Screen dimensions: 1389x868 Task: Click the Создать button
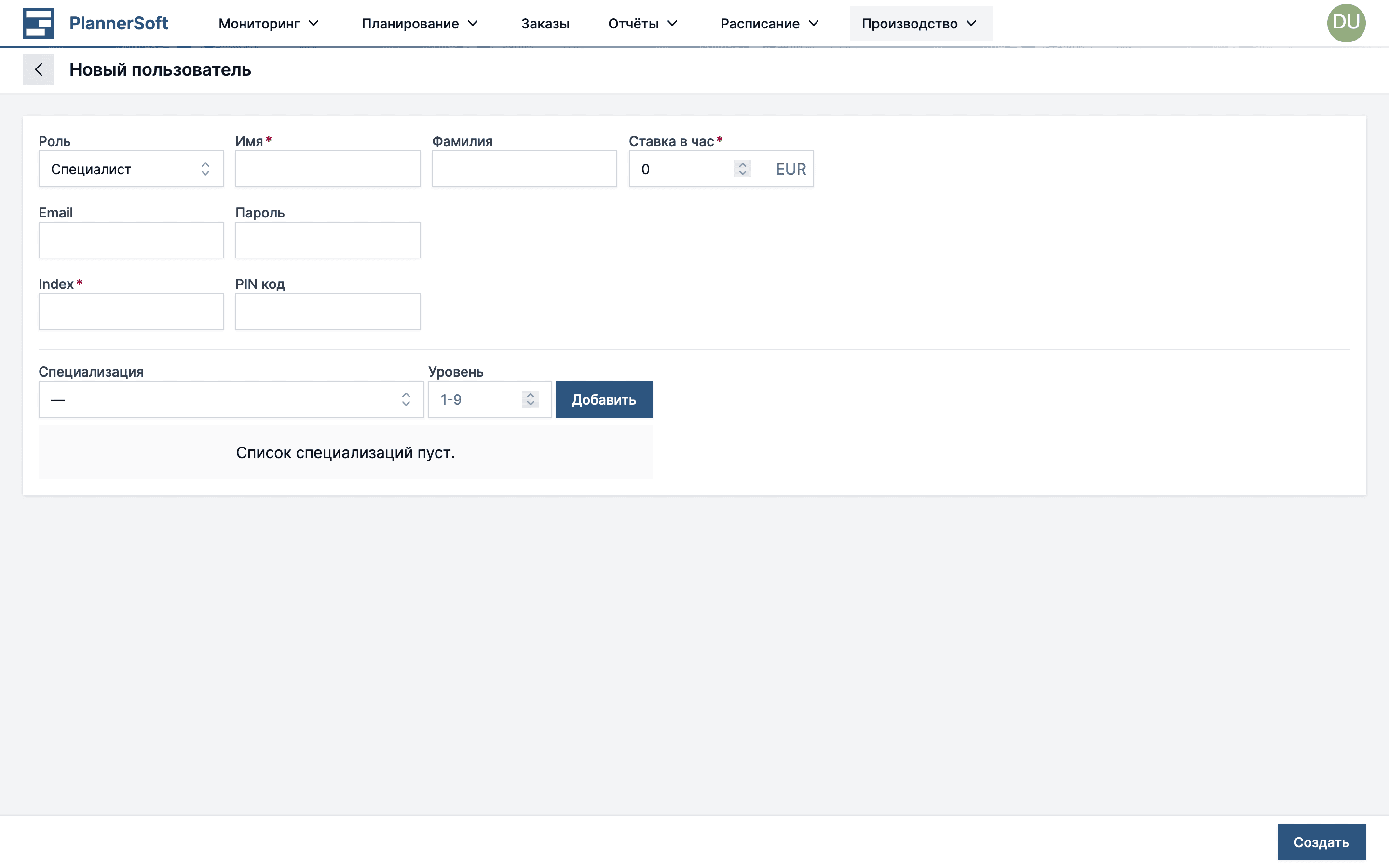point(1321,842)
